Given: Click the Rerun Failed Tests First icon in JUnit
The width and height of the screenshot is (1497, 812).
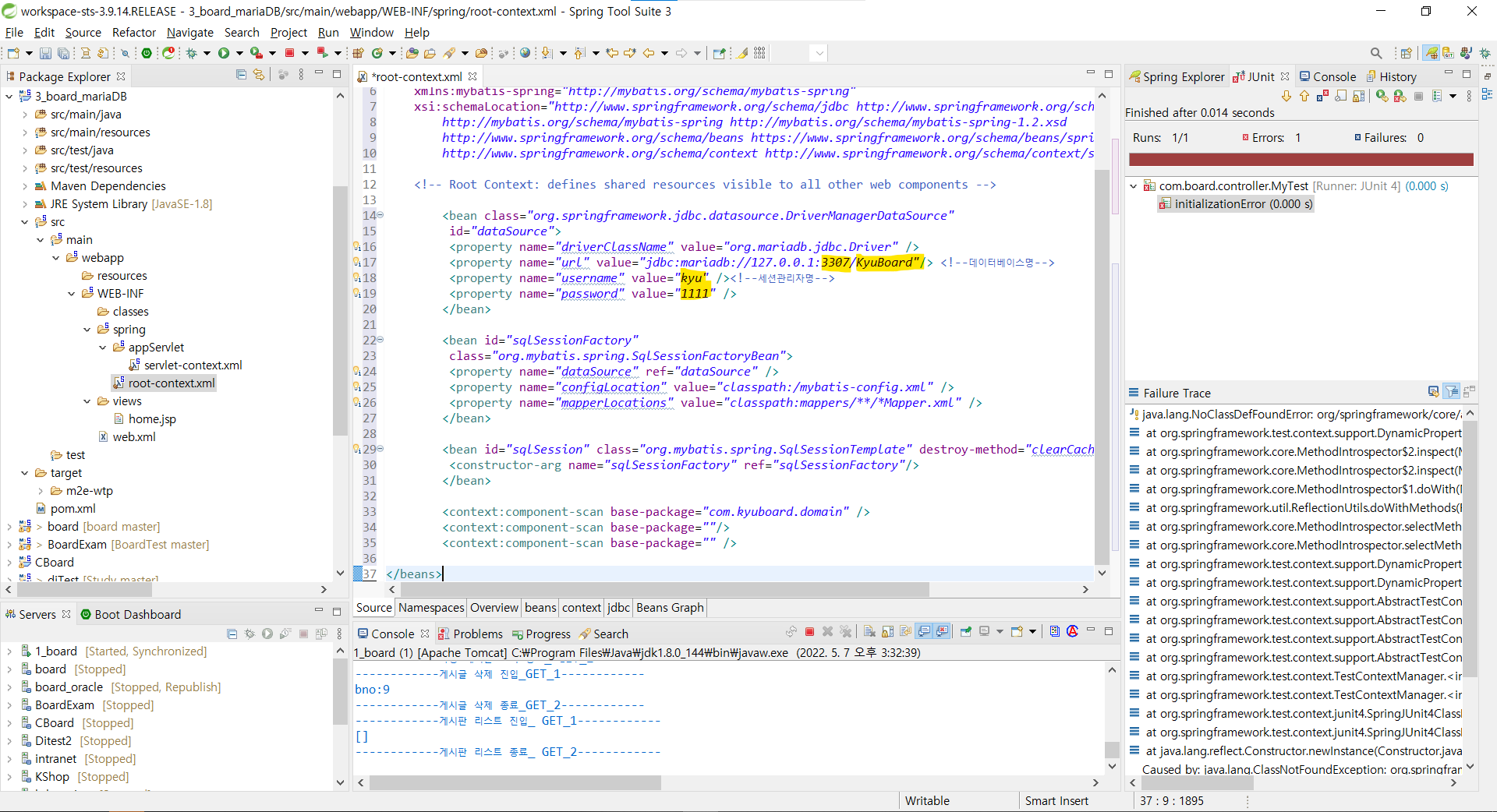Looking at the screenshot, I should point(1400,96).
